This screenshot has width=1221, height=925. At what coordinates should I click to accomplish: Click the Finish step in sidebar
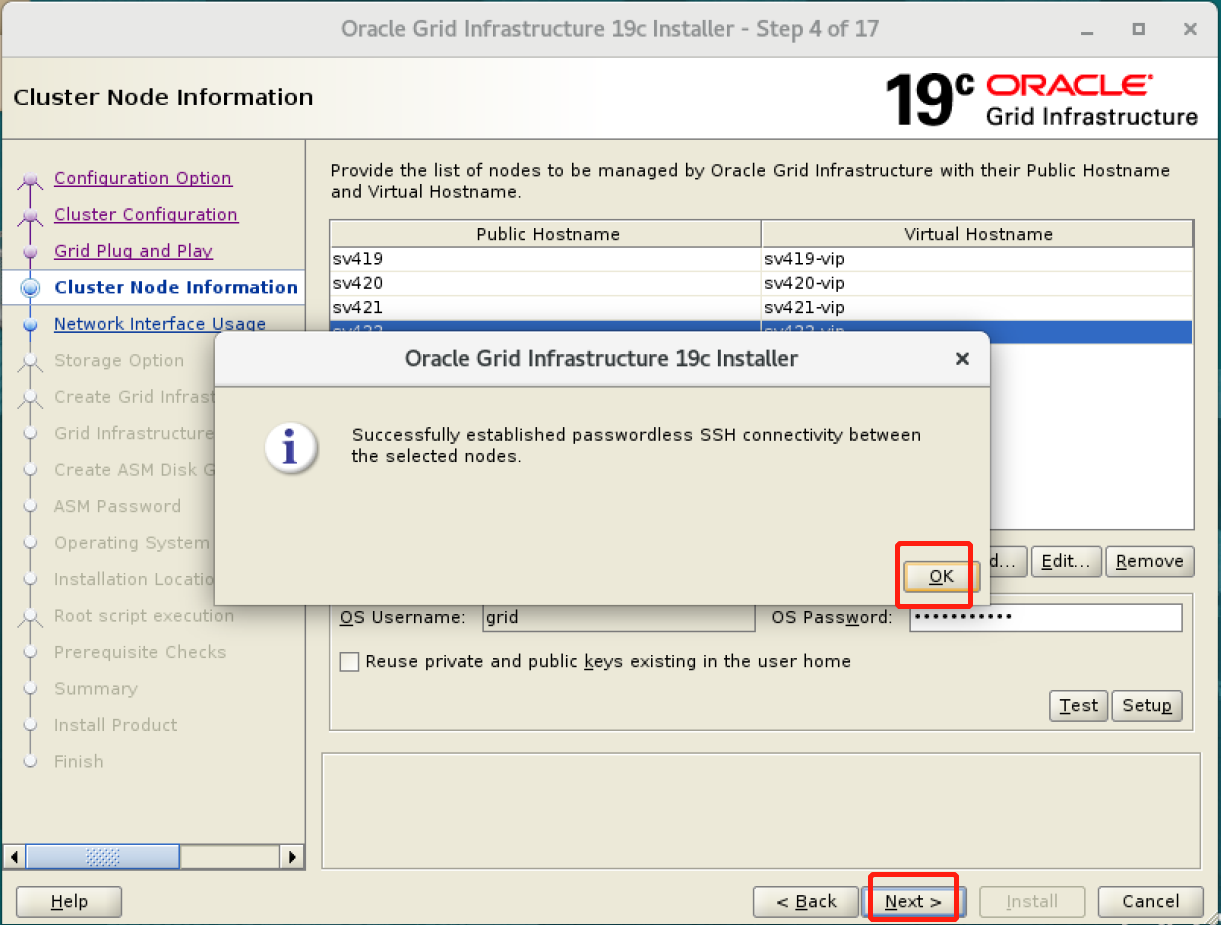pos(79,762)
